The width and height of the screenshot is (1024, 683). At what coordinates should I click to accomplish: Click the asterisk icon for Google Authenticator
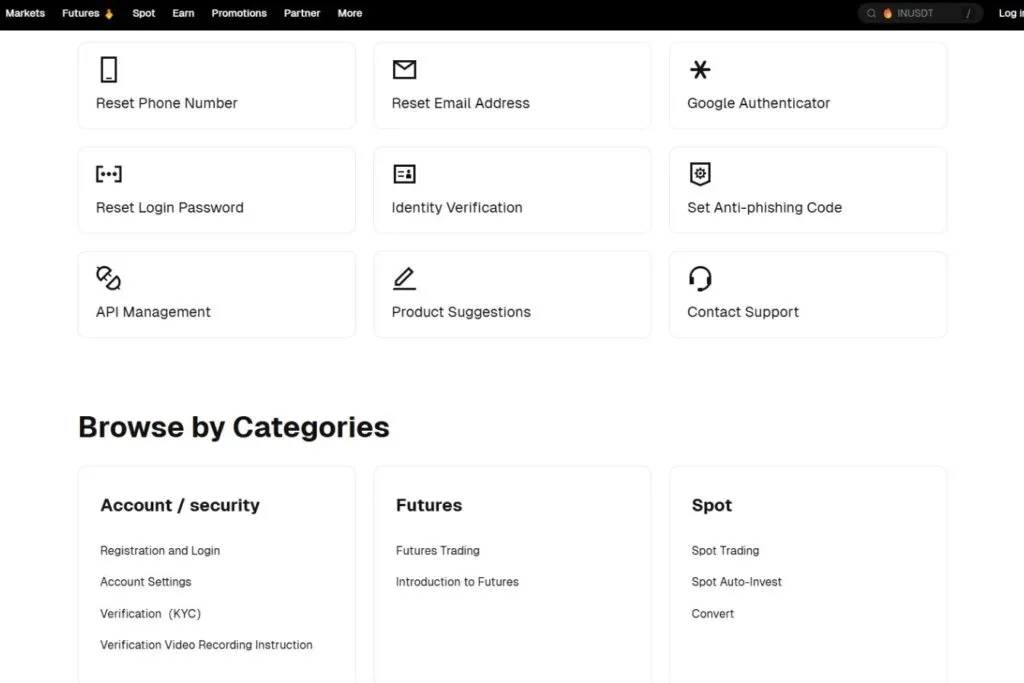[700, 69]
